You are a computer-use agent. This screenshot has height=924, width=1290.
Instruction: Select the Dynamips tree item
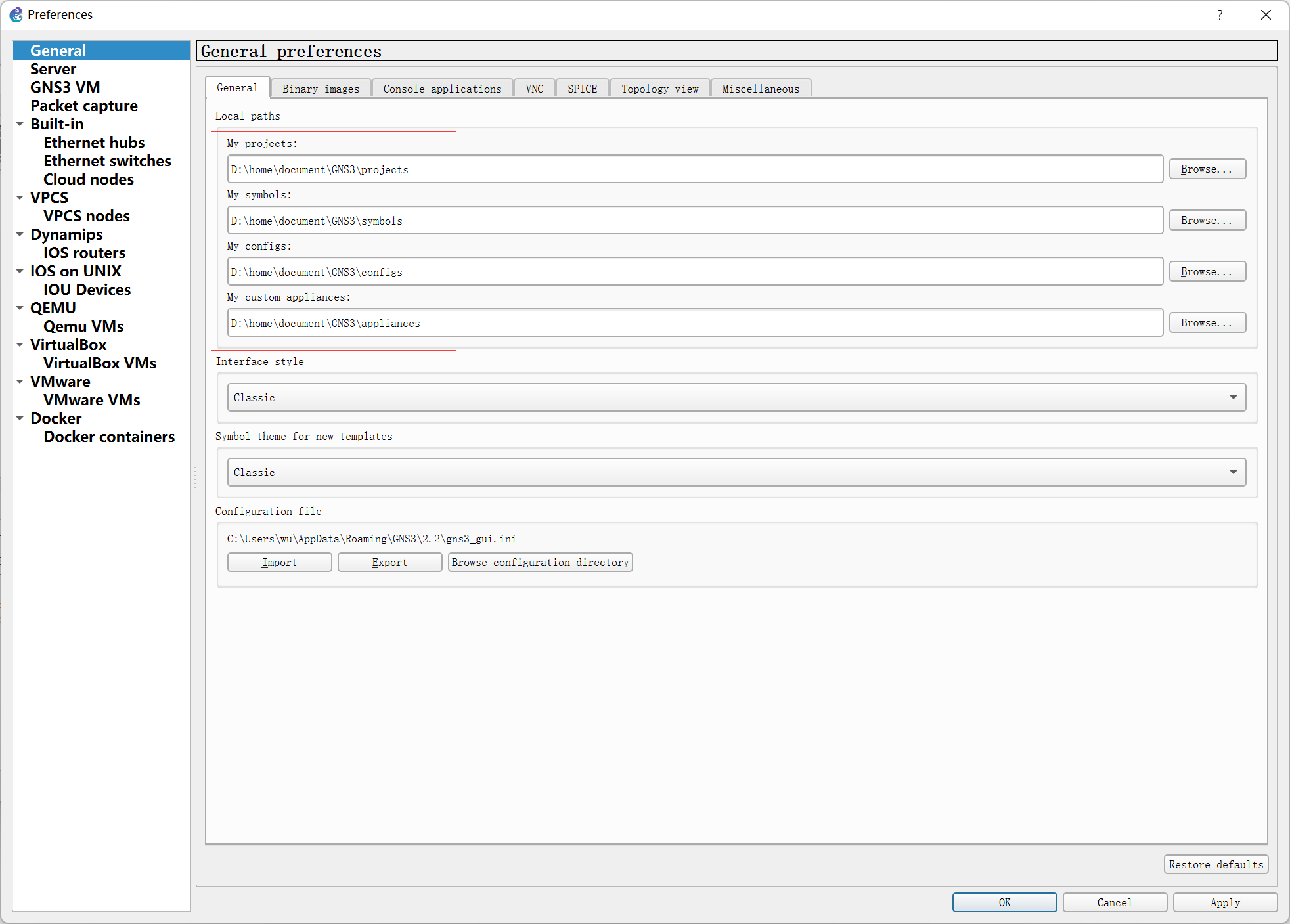point(66,234)
